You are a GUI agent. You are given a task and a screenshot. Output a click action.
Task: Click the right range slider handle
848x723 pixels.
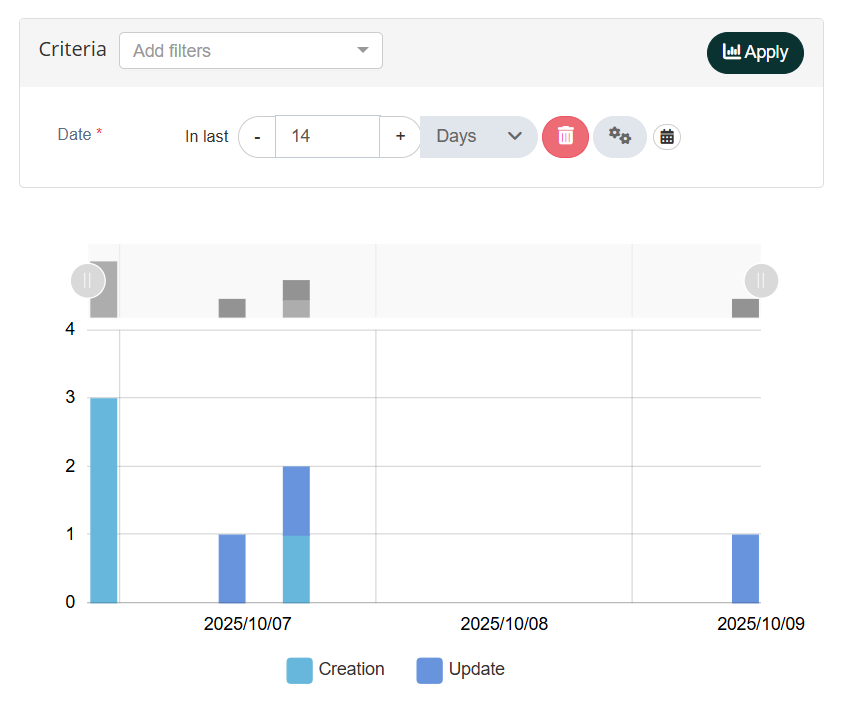coord(761,281)
